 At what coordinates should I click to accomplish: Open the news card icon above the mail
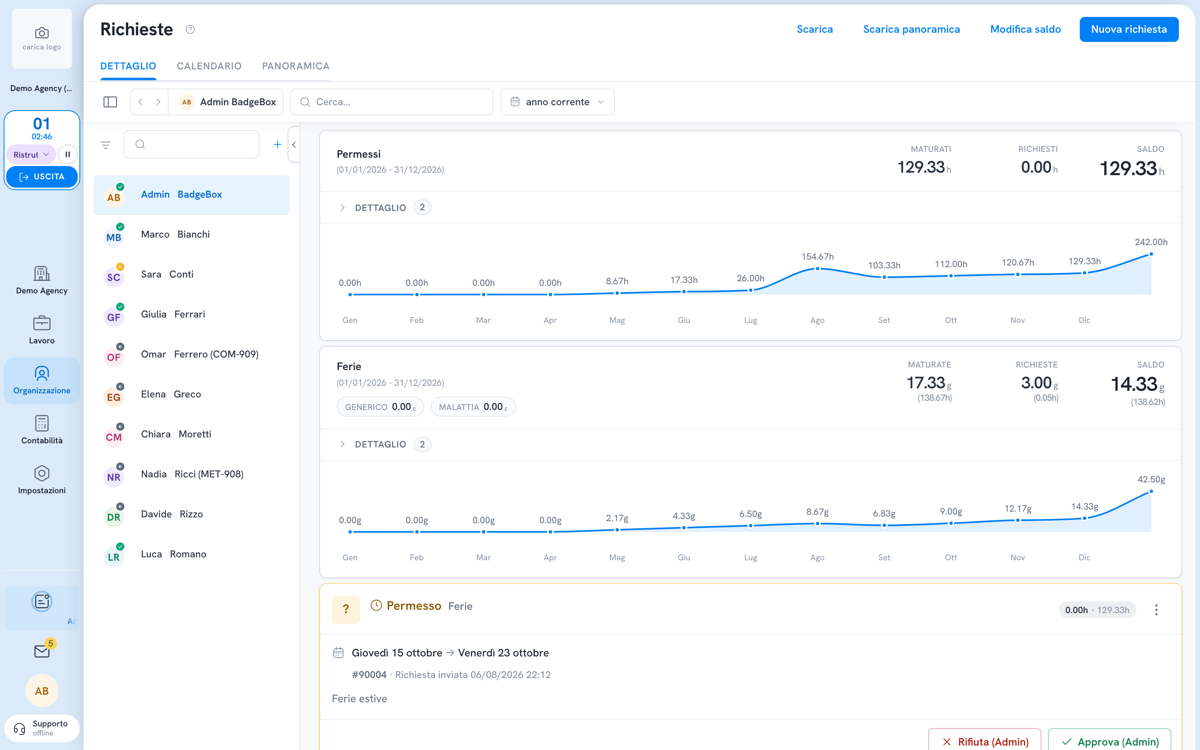click(42, 602)
